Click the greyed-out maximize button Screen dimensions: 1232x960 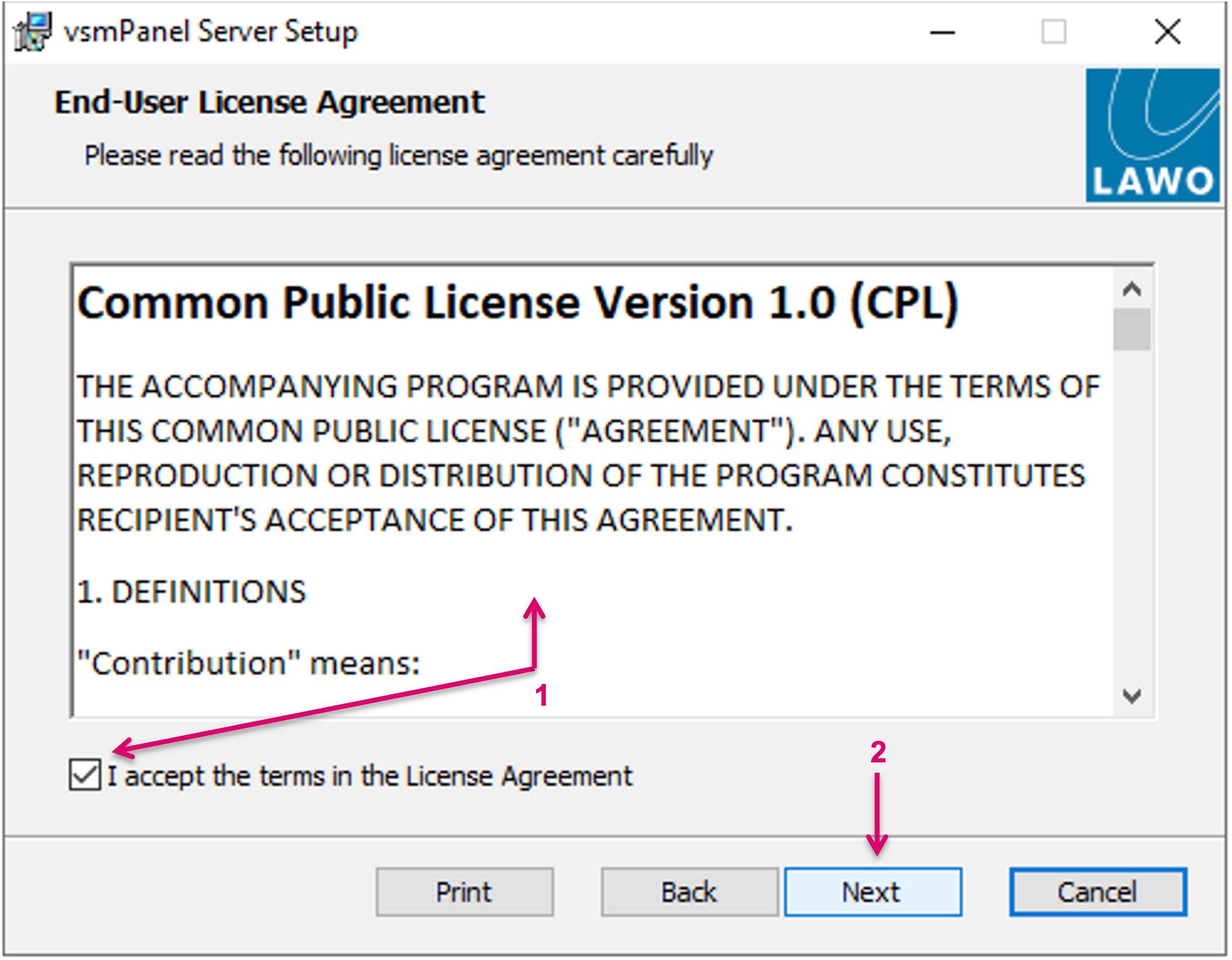(1053, 33)
